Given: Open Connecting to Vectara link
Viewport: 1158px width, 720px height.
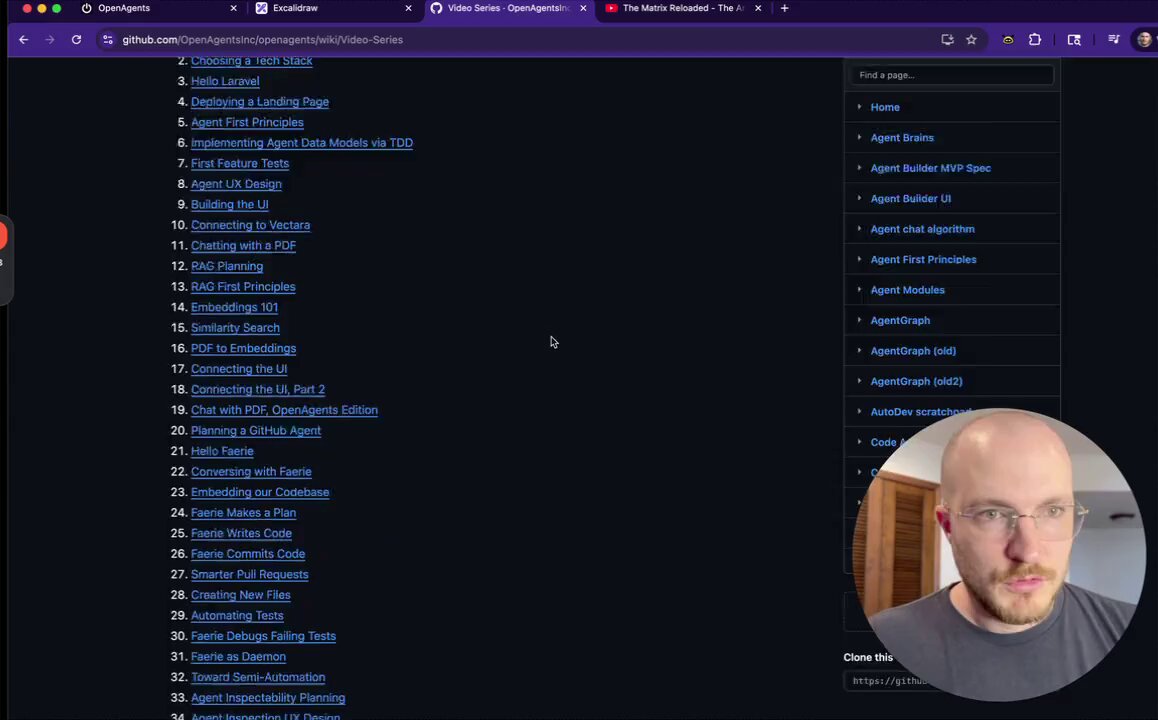Looking at the screenshot, I should 250,225.
